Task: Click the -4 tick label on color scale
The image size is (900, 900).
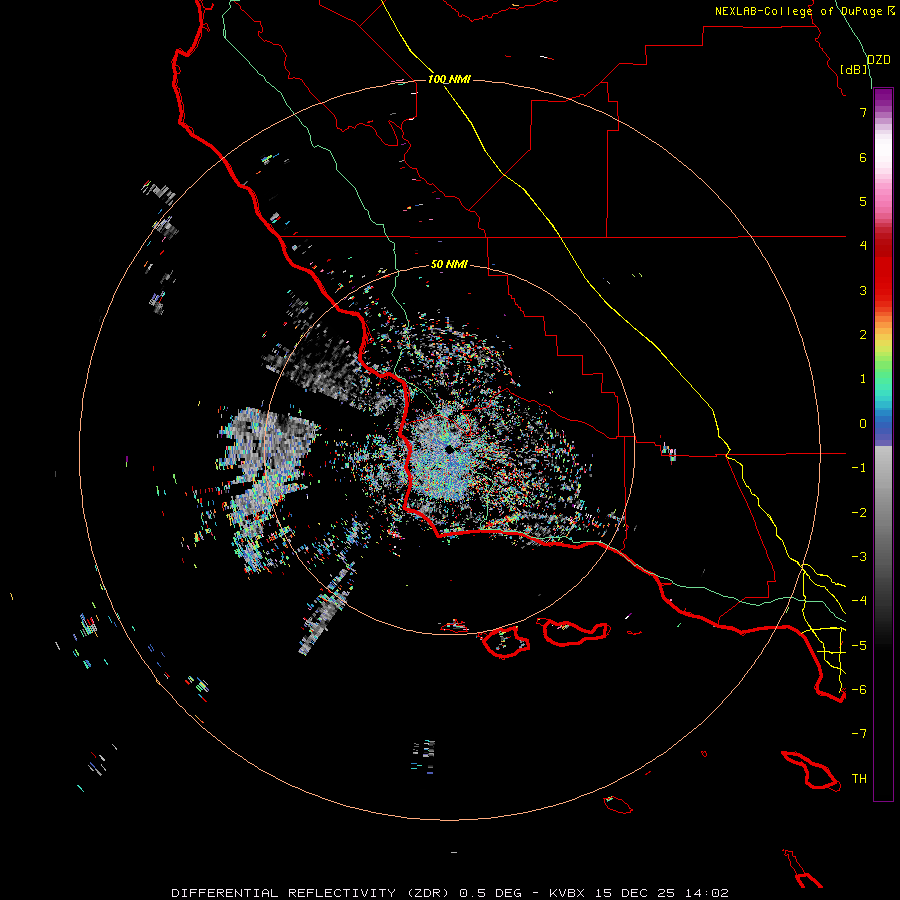Action: (x=859, y=601)
